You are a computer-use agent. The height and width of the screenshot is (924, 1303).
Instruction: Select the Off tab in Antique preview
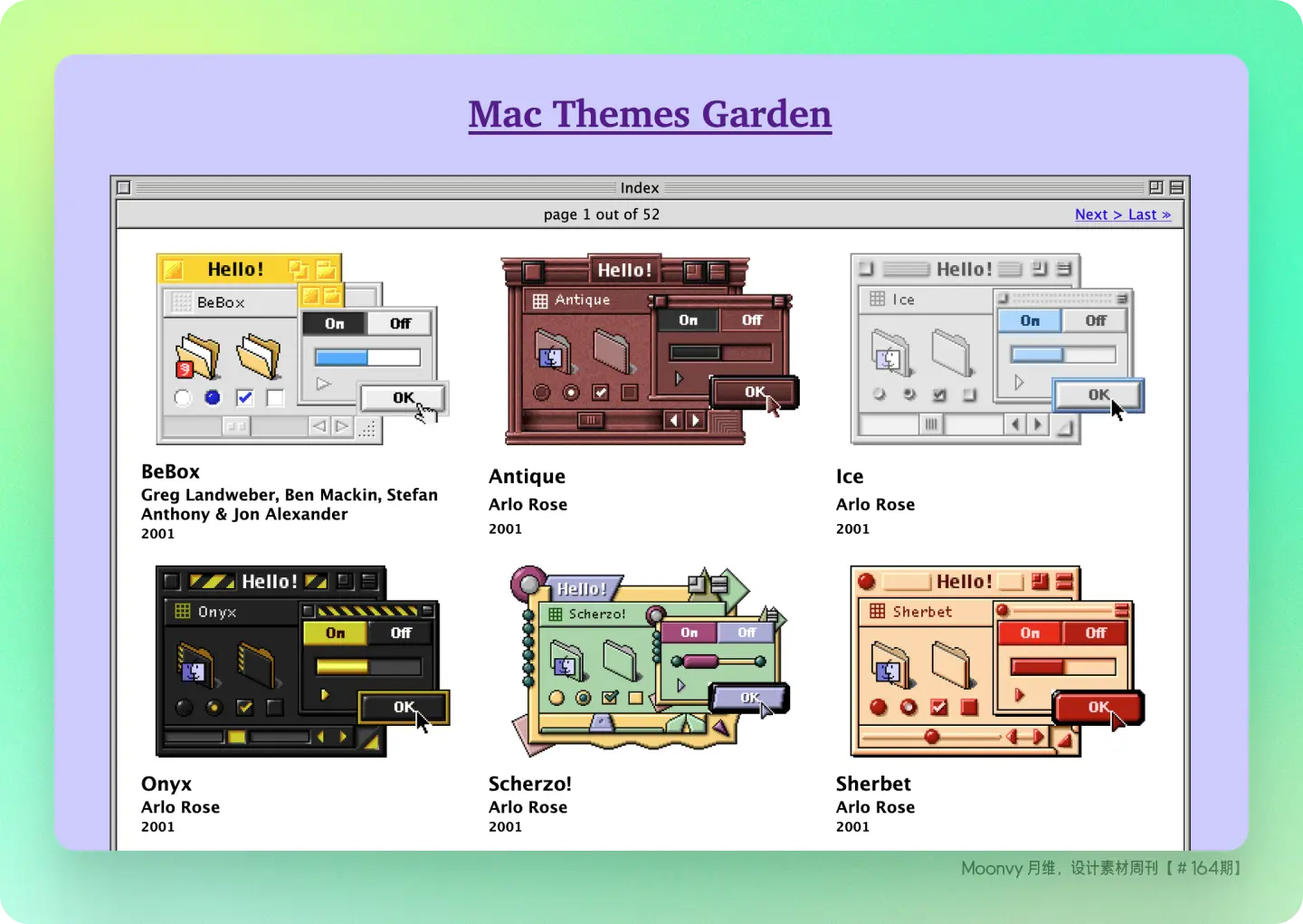coord(752,320)
